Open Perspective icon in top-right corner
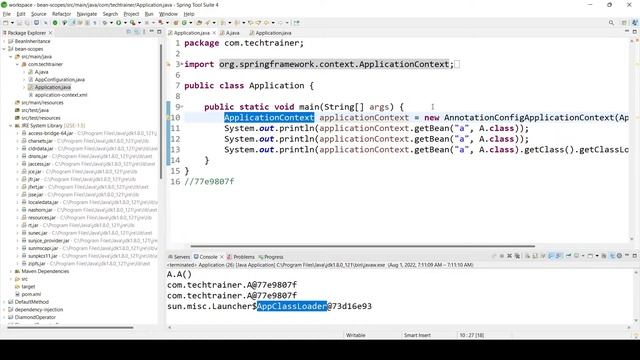Image resolution: width=640 pixels, height=360 pixels. point(624,23)
